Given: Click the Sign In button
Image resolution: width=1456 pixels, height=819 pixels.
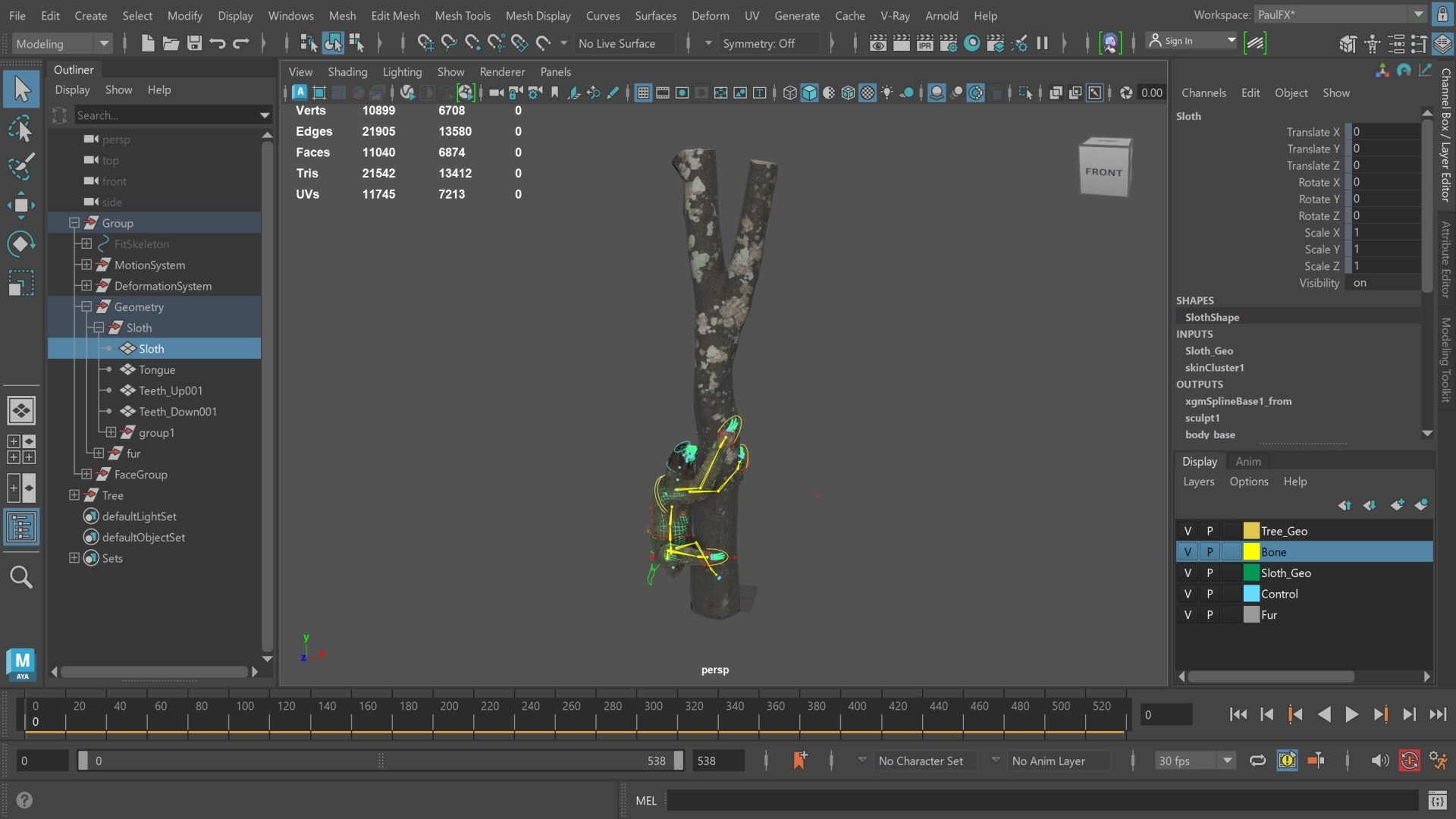Looking at the screenshot, I should pyautogui.click(x=1192, y=41).
